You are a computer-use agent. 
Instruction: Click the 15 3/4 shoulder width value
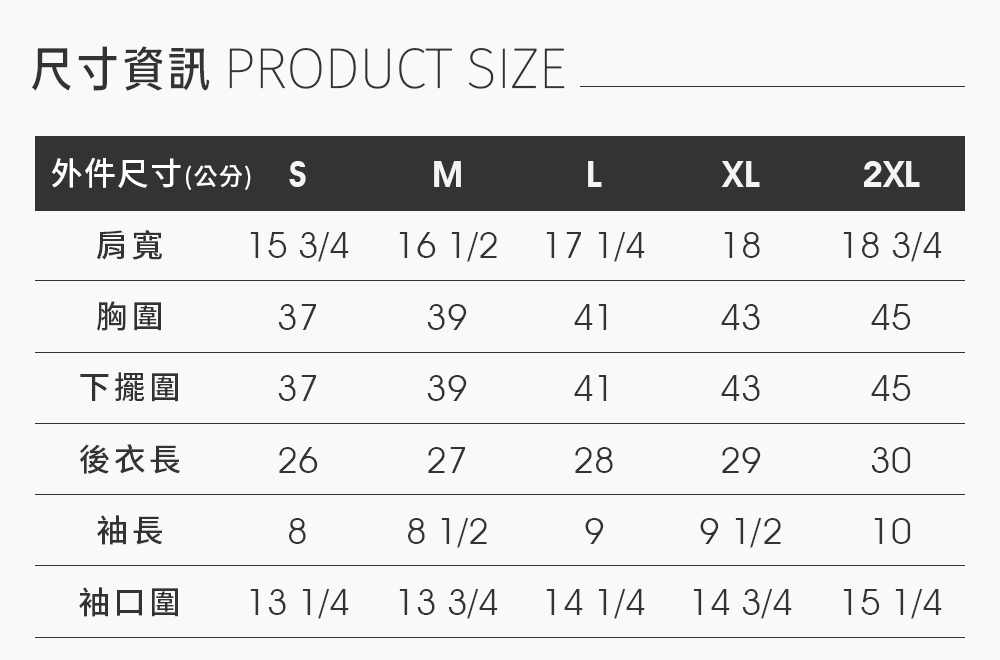pos(298,246)
